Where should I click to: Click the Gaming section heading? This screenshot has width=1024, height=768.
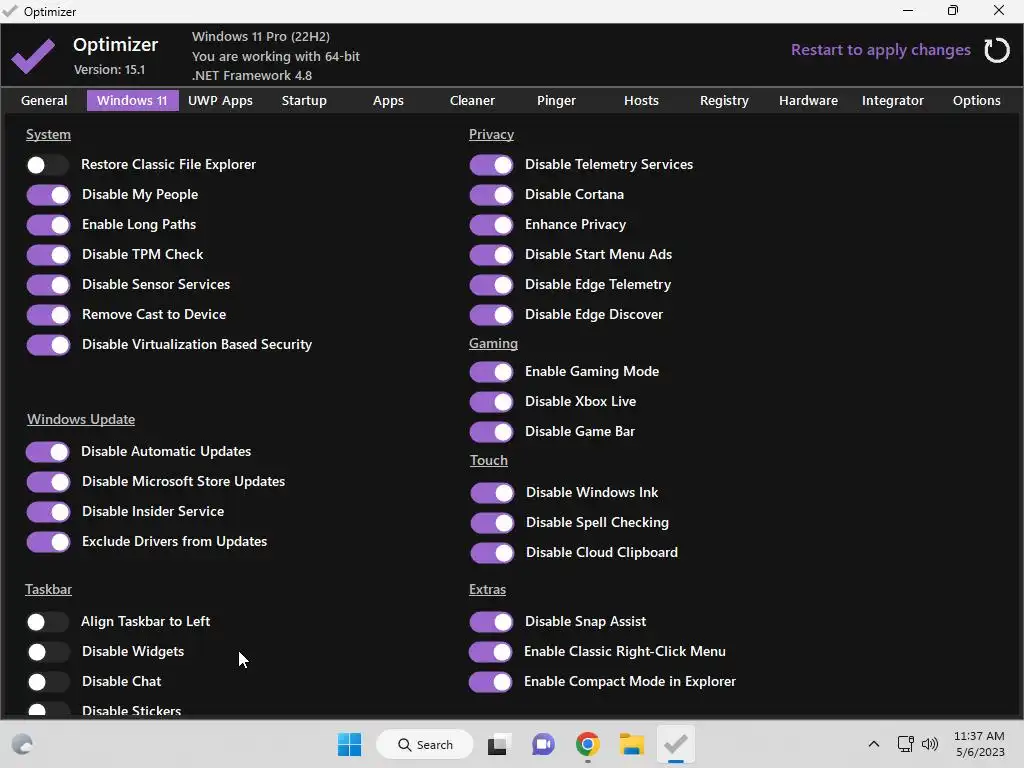pyautogui.click(x=493, y=344)
